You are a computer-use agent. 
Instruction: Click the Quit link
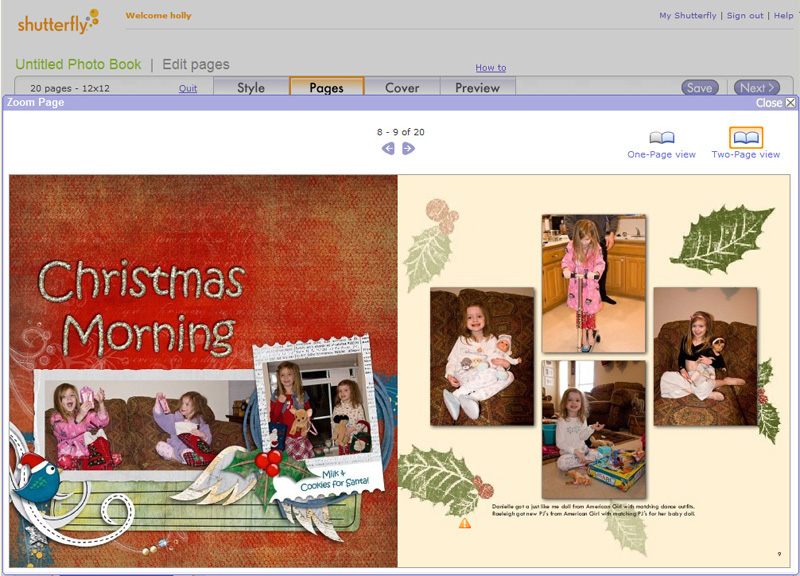(188, 89)
